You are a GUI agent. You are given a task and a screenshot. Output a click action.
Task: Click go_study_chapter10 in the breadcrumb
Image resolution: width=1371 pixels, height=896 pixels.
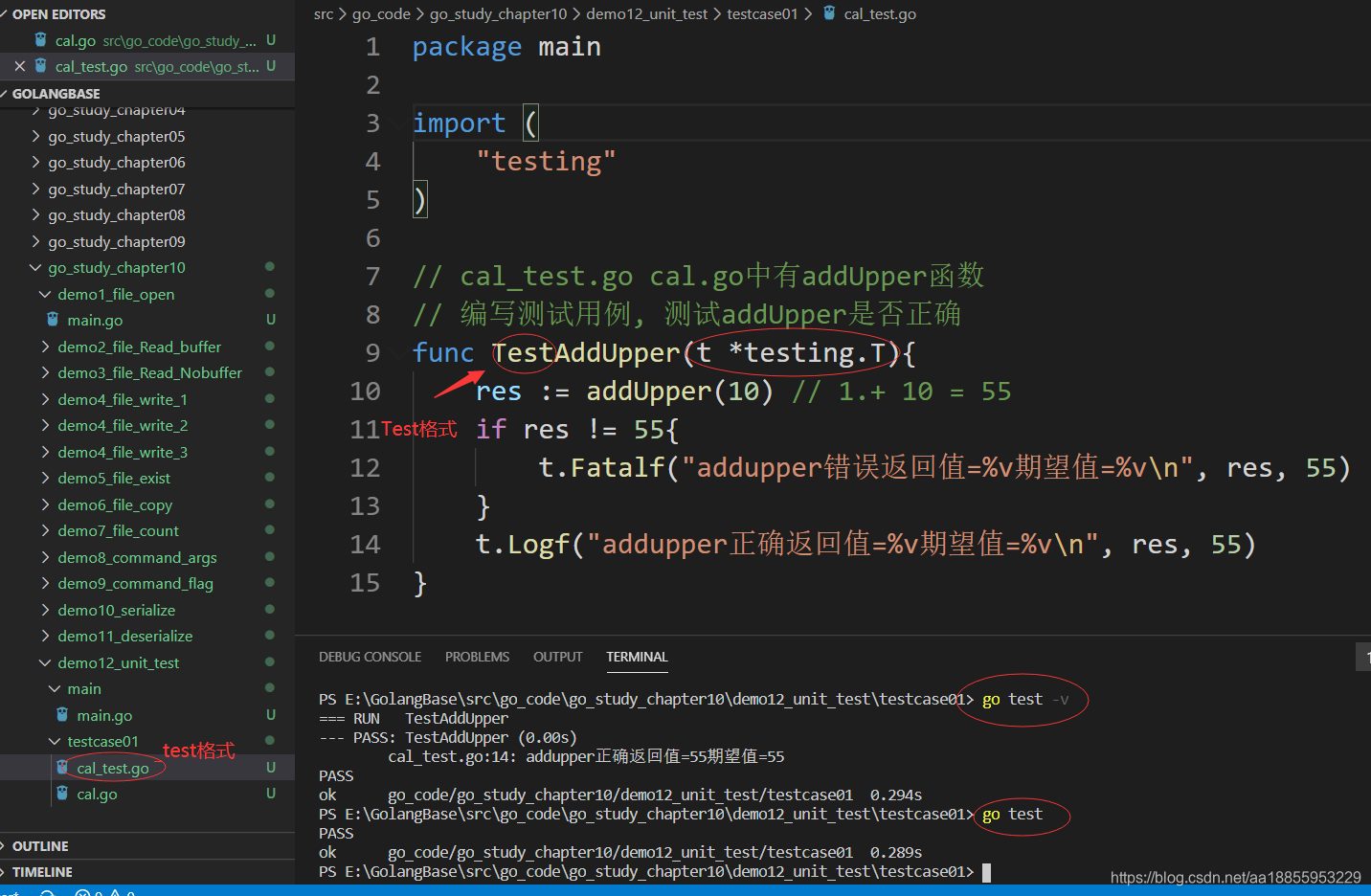pyautogui.click(x=498, y=13)
